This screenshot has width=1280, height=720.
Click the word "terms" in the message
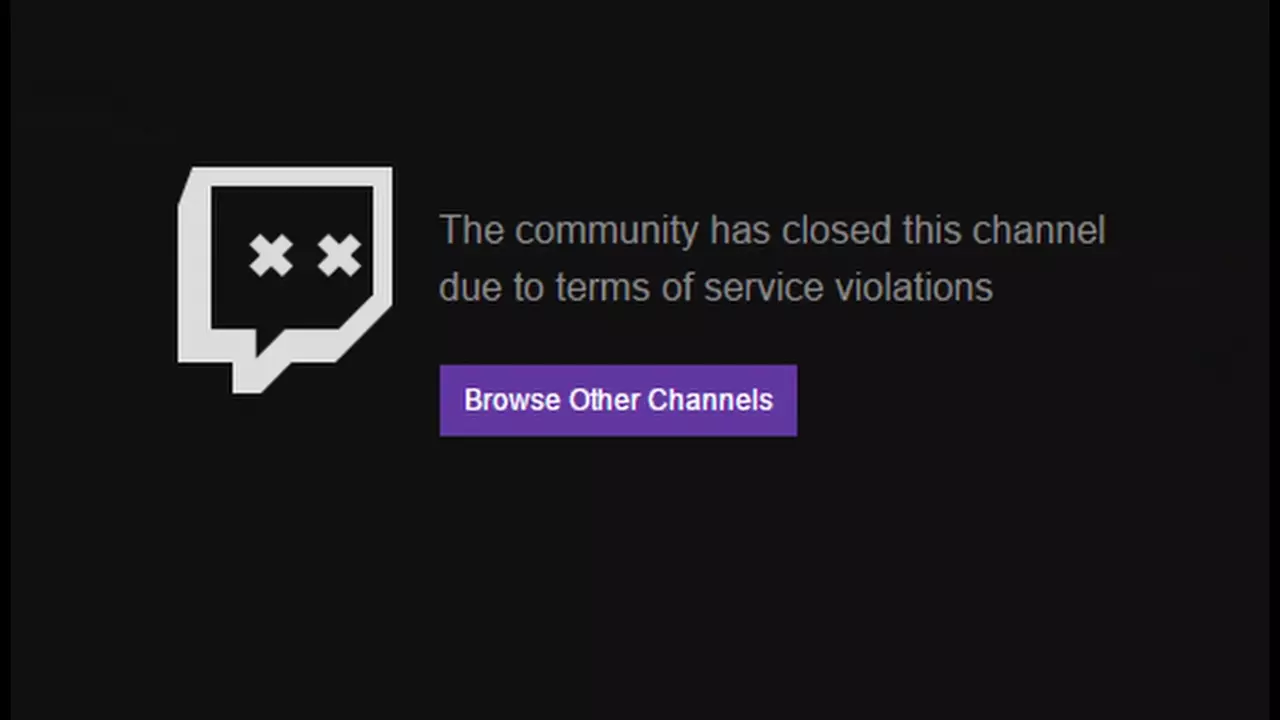click(x=602, y=289)
